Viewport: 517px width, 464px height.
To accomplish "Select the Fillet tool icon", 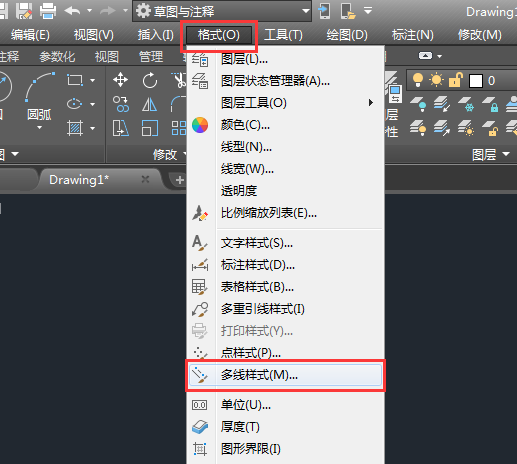I will [179, 104].
